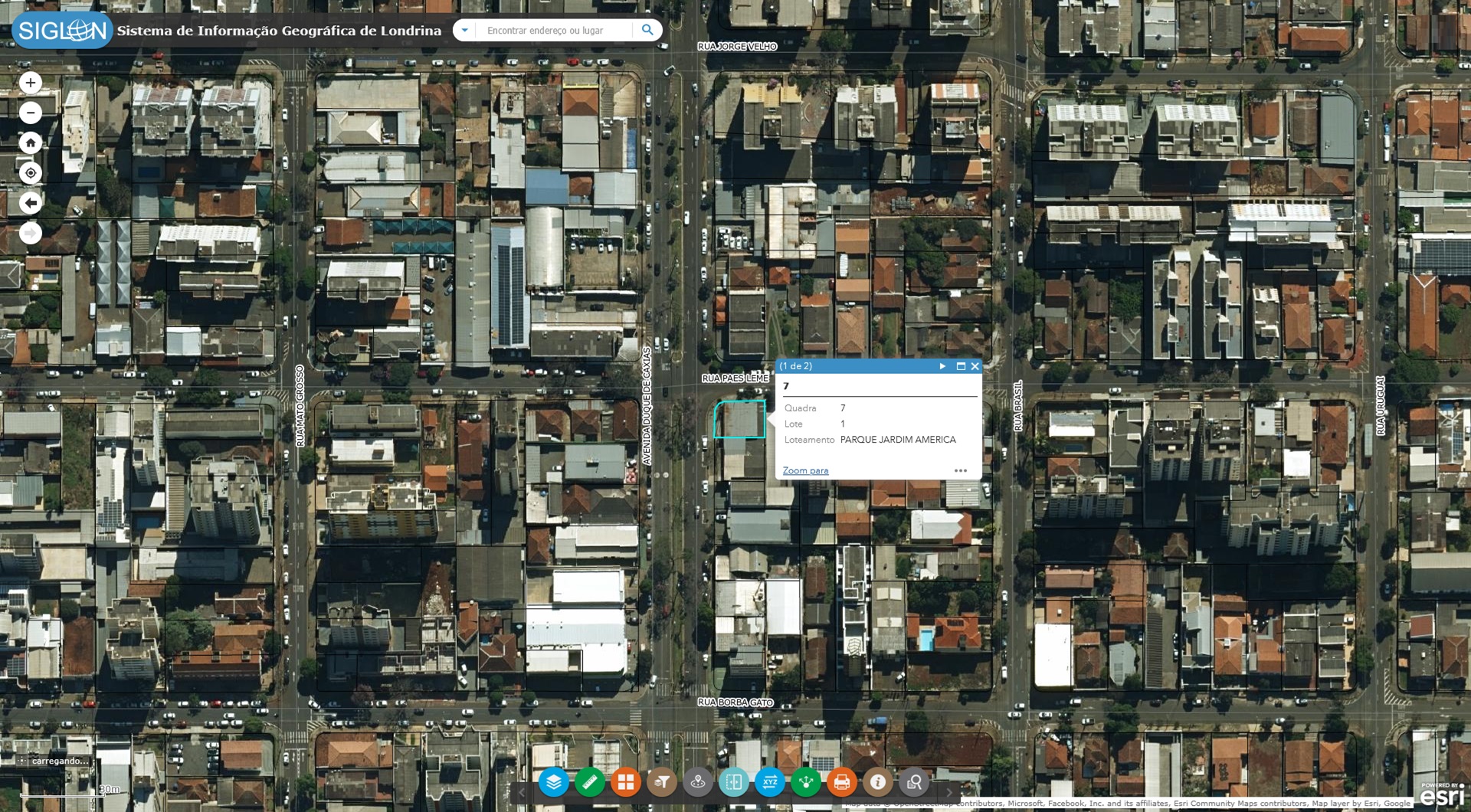Go to next map extent arrow
Image resolution: width=1471 pixels, height=812 pixels.
(31, 233)
